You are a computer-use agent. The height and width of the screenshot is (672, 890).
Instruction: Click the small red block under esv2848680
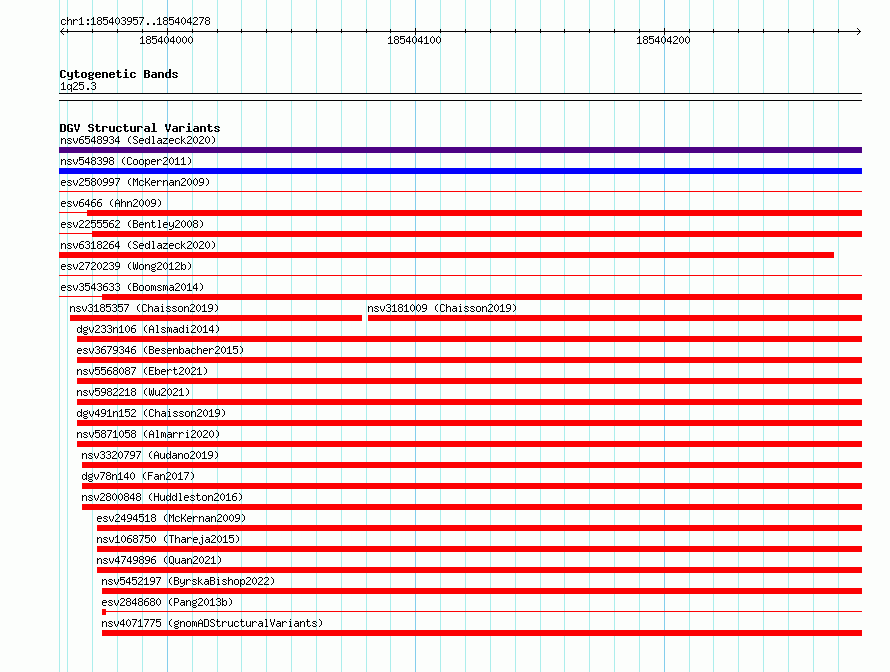[x=104, y=612]
